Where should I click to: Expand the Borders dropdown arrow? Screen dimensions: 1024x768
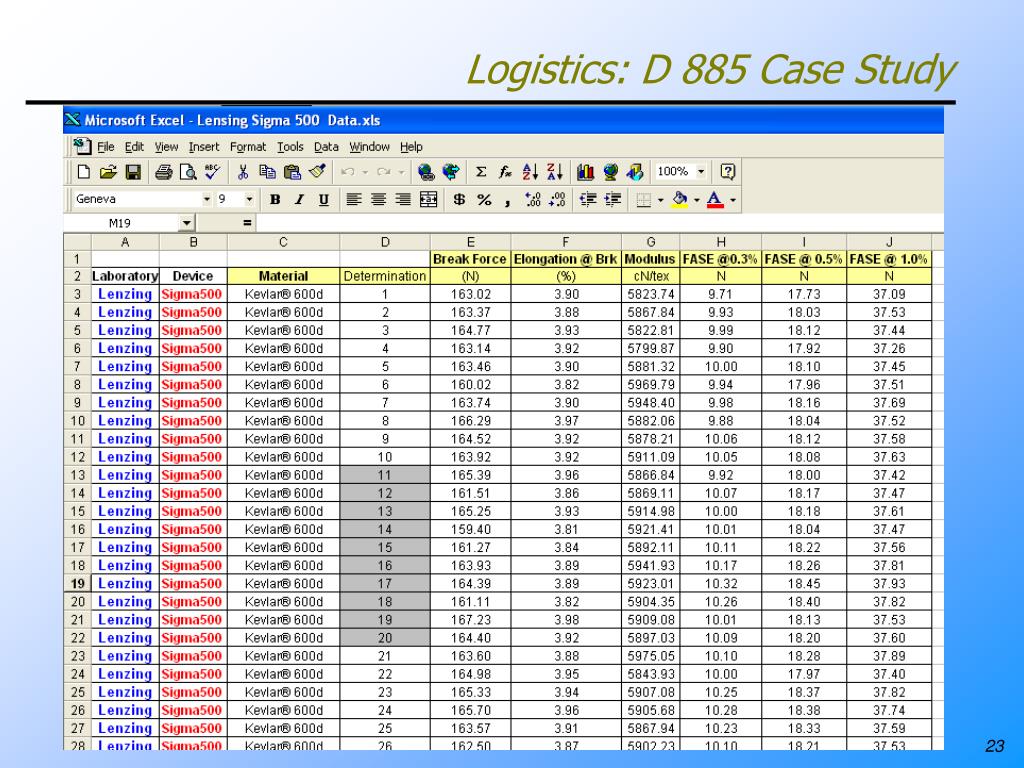click(660, 200)
